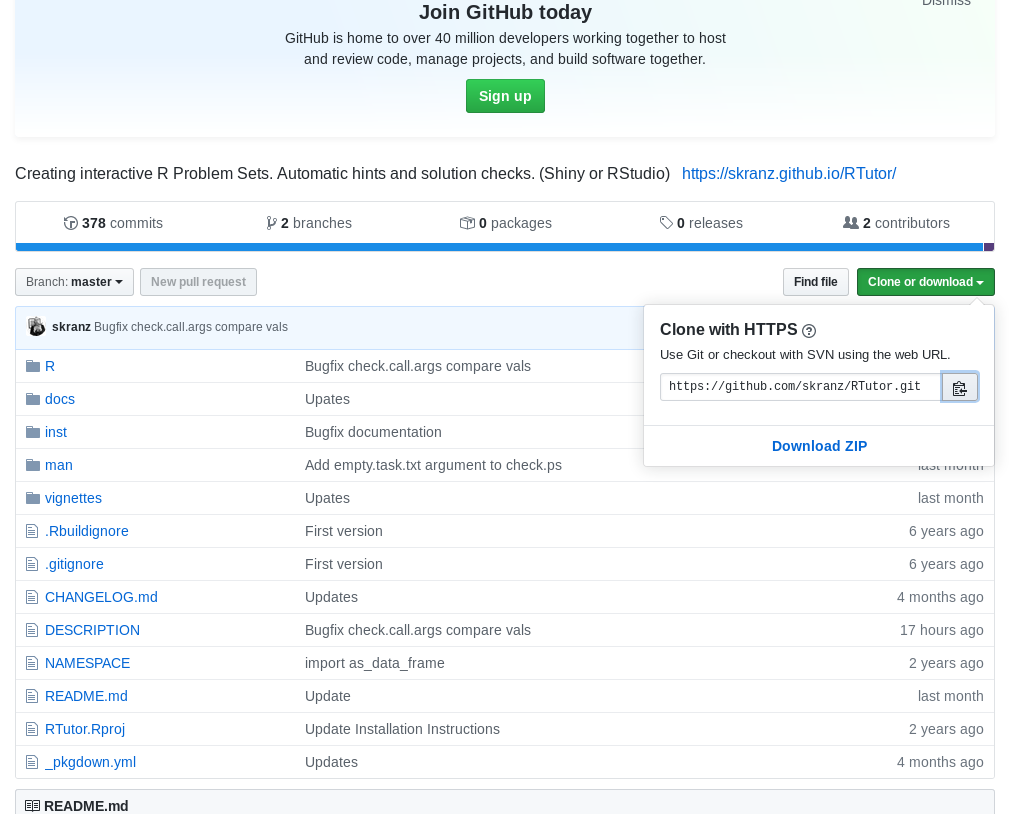
Task: Open Branch: master dropdown
Action: (75, 282)
